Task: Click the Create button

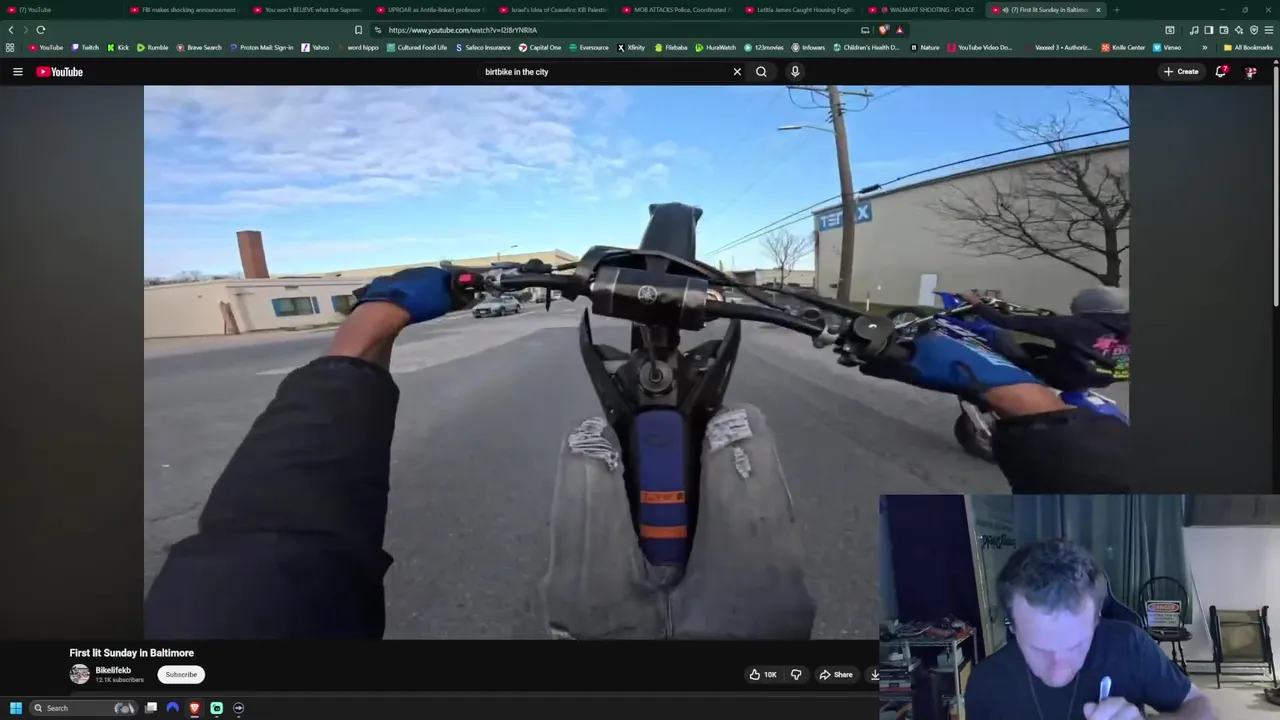Action: point(1181,72)
